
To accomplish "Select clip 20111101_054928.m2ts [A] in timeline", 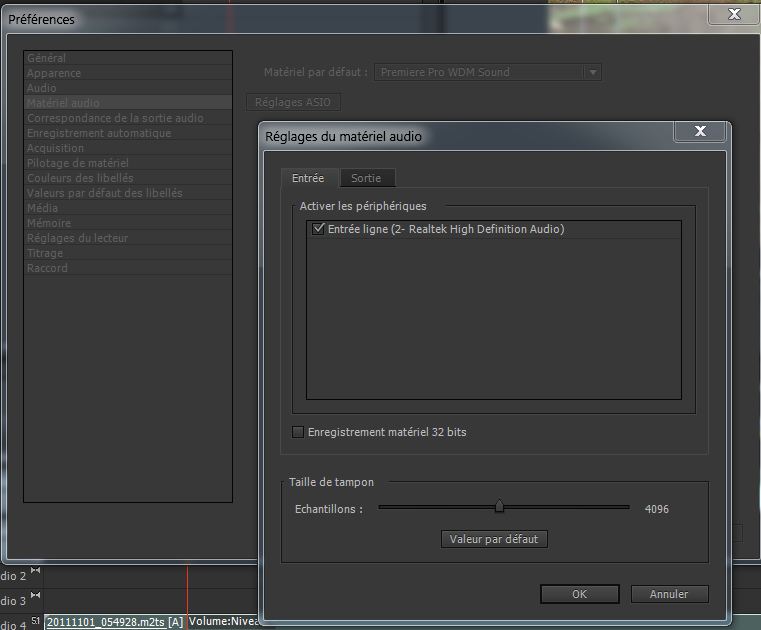I will point(115,622).
